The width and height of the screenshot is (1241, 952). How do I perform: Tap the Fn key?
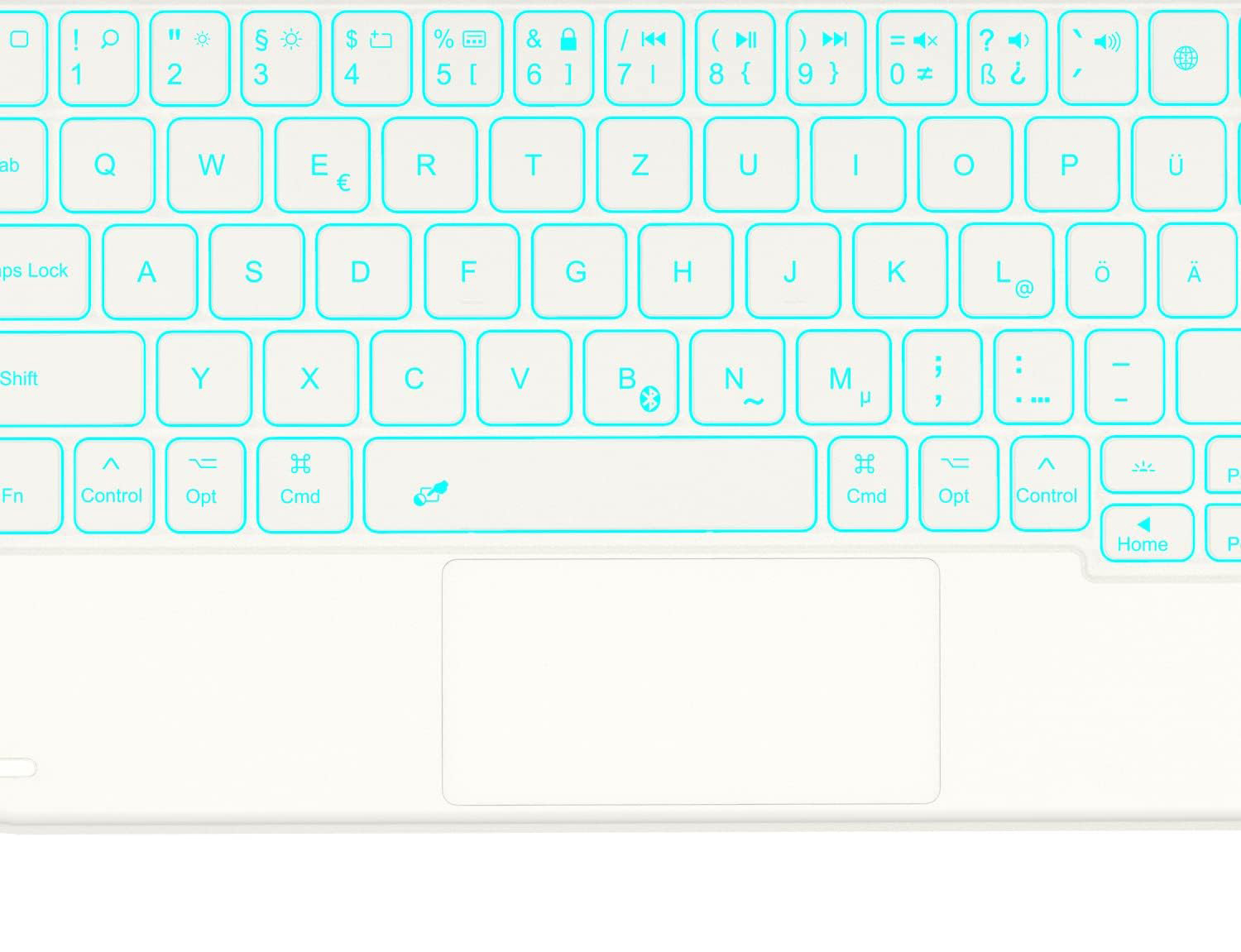coord(29,486)
